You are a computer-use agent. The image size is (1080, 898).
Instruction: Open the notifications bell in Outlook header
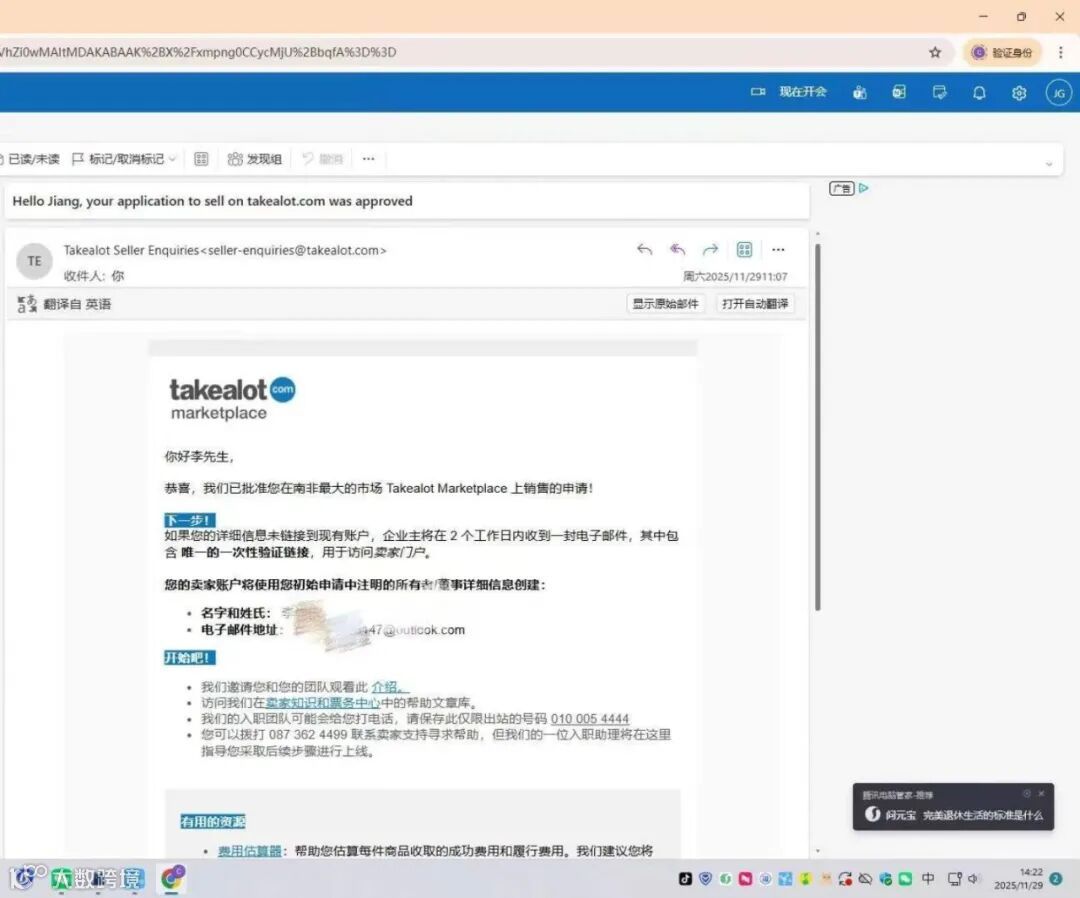(x=979, y=93)
